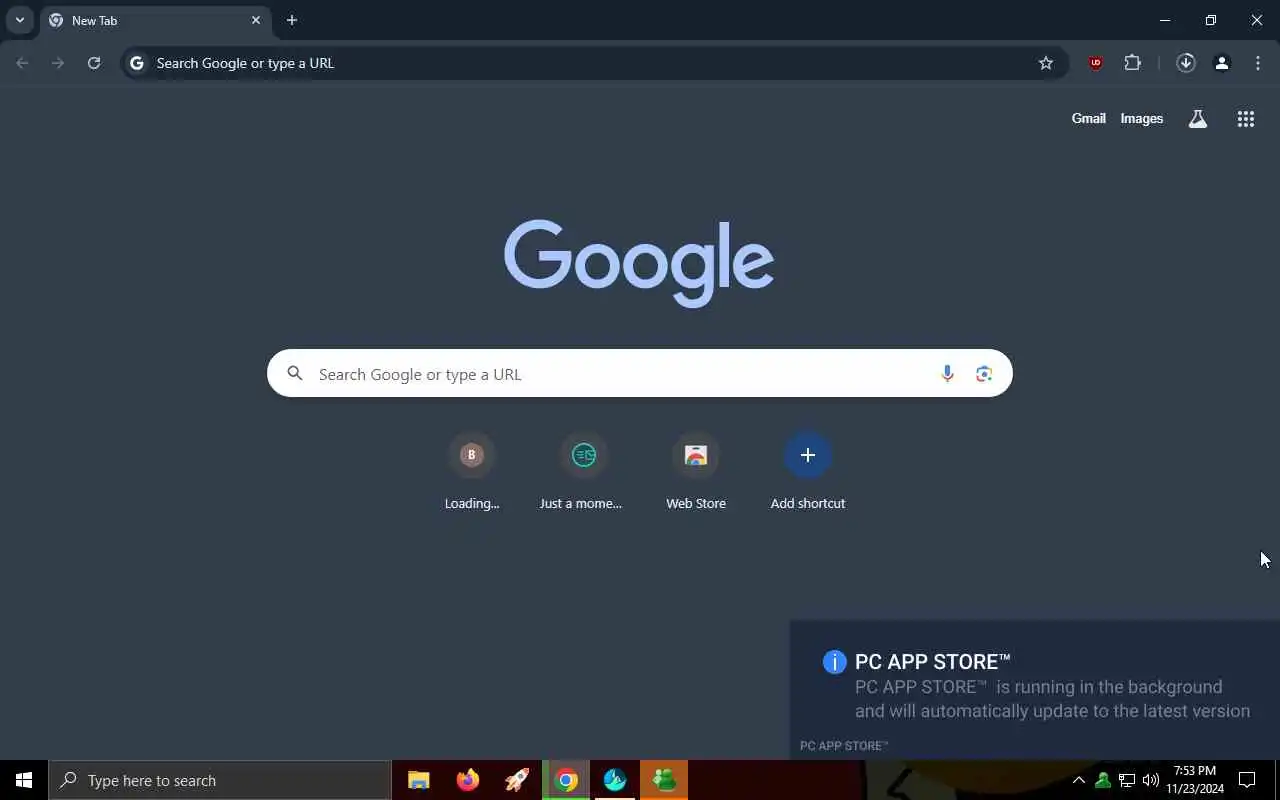Open the green taskbar app icon
This screenshot has height=800, width=1280.
click(664, 780)
